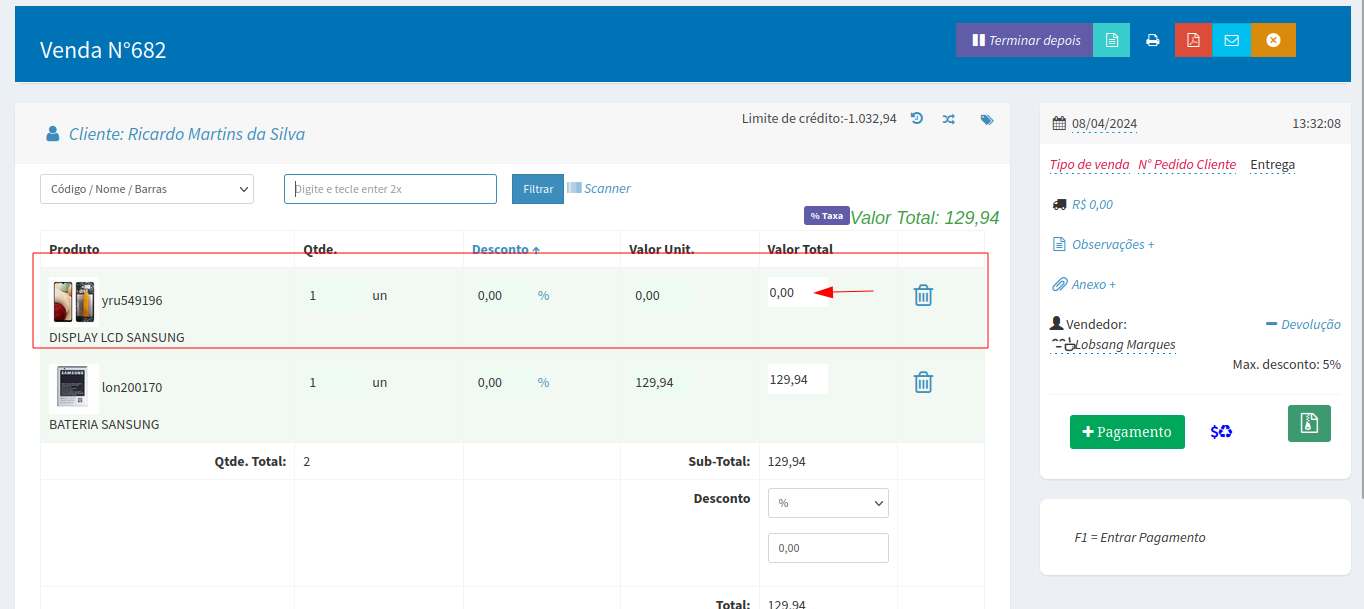Click the product search input field
The width and height of the screenshot is (1364, 609).
pyautogui.click(x=390, y=189)
